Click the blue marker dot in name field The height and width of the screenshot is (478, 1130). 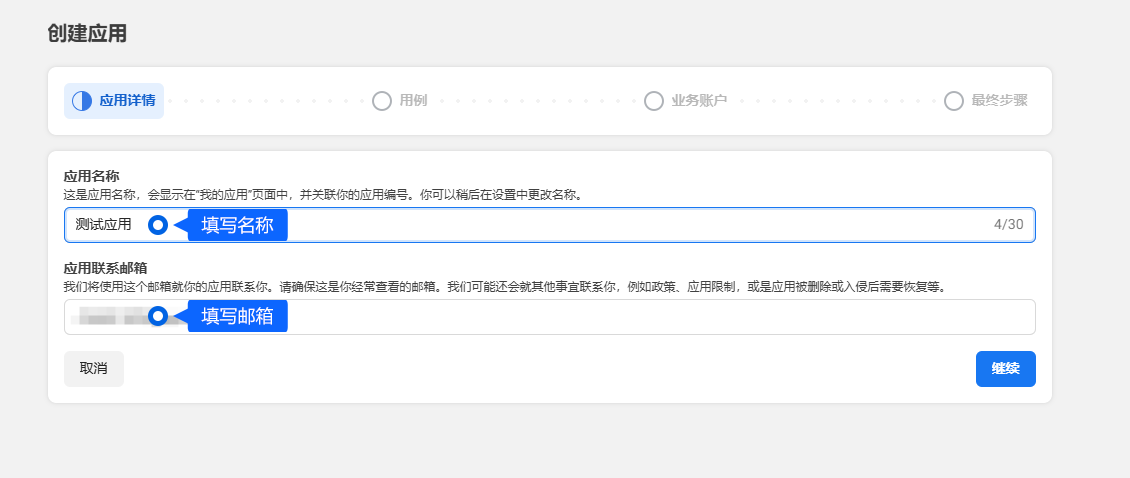[158, 225]
